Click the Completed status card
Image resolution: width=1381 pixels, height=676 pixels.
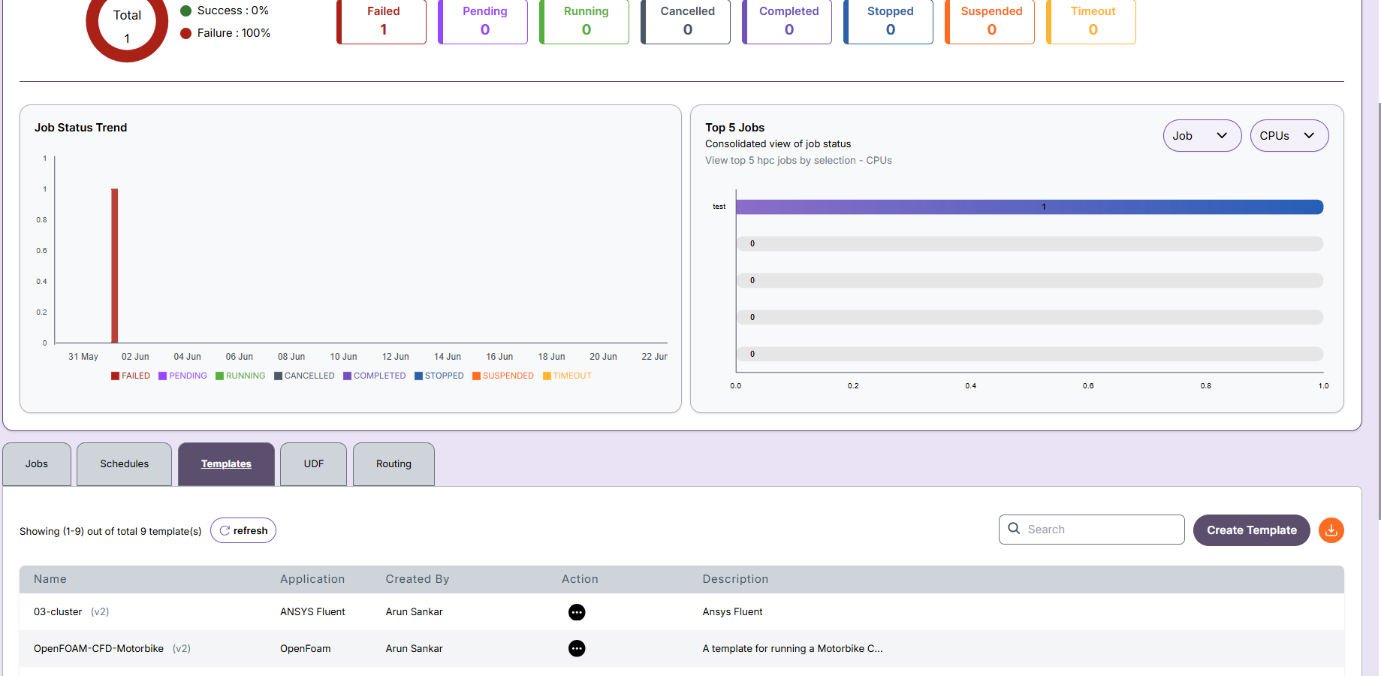click(788, 21)
